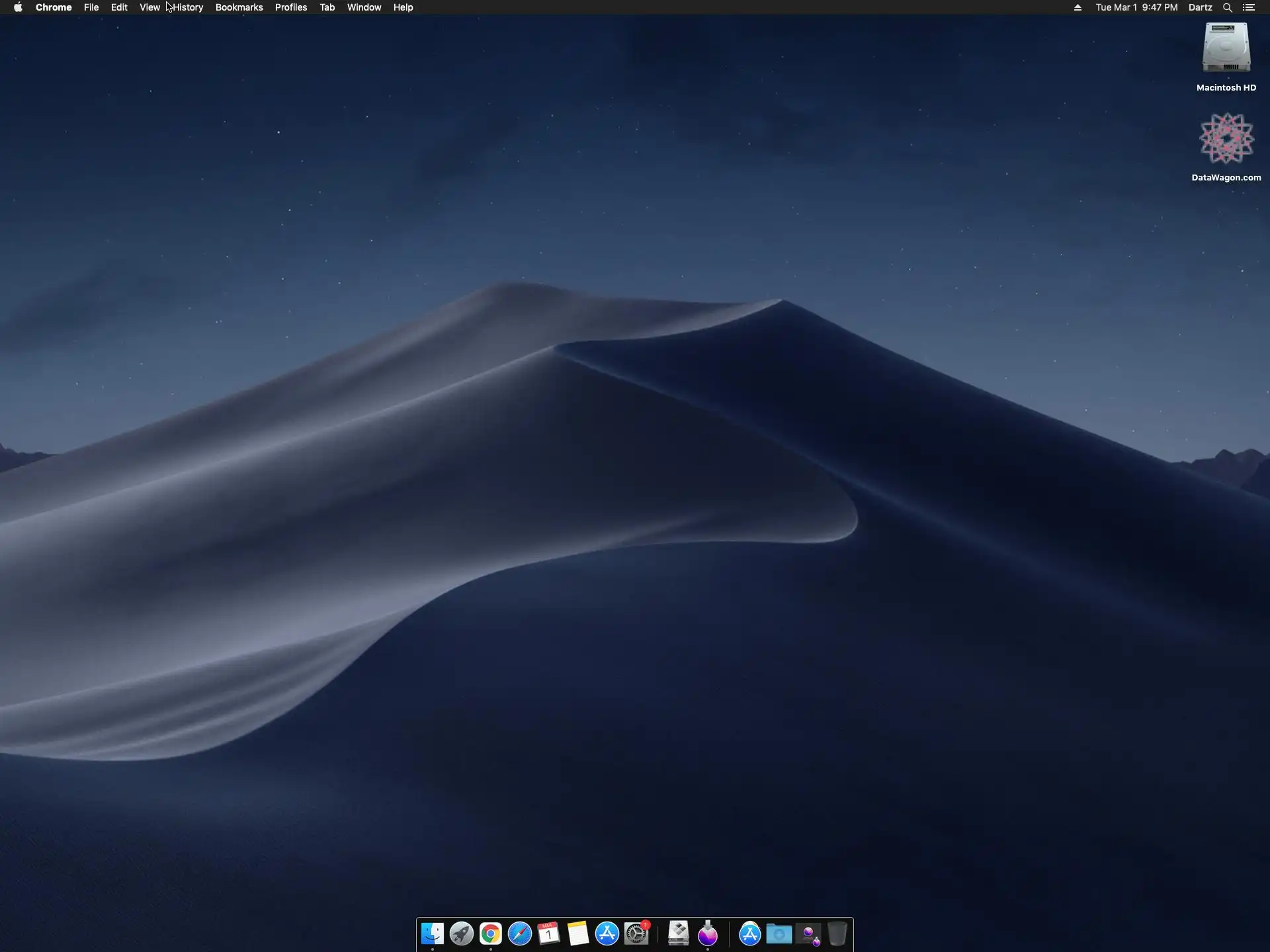Image resolution: width=1270 pixels, height=952 pixels.
Task: Open the Trash in the dock
Action: click(x=837, y=933)
